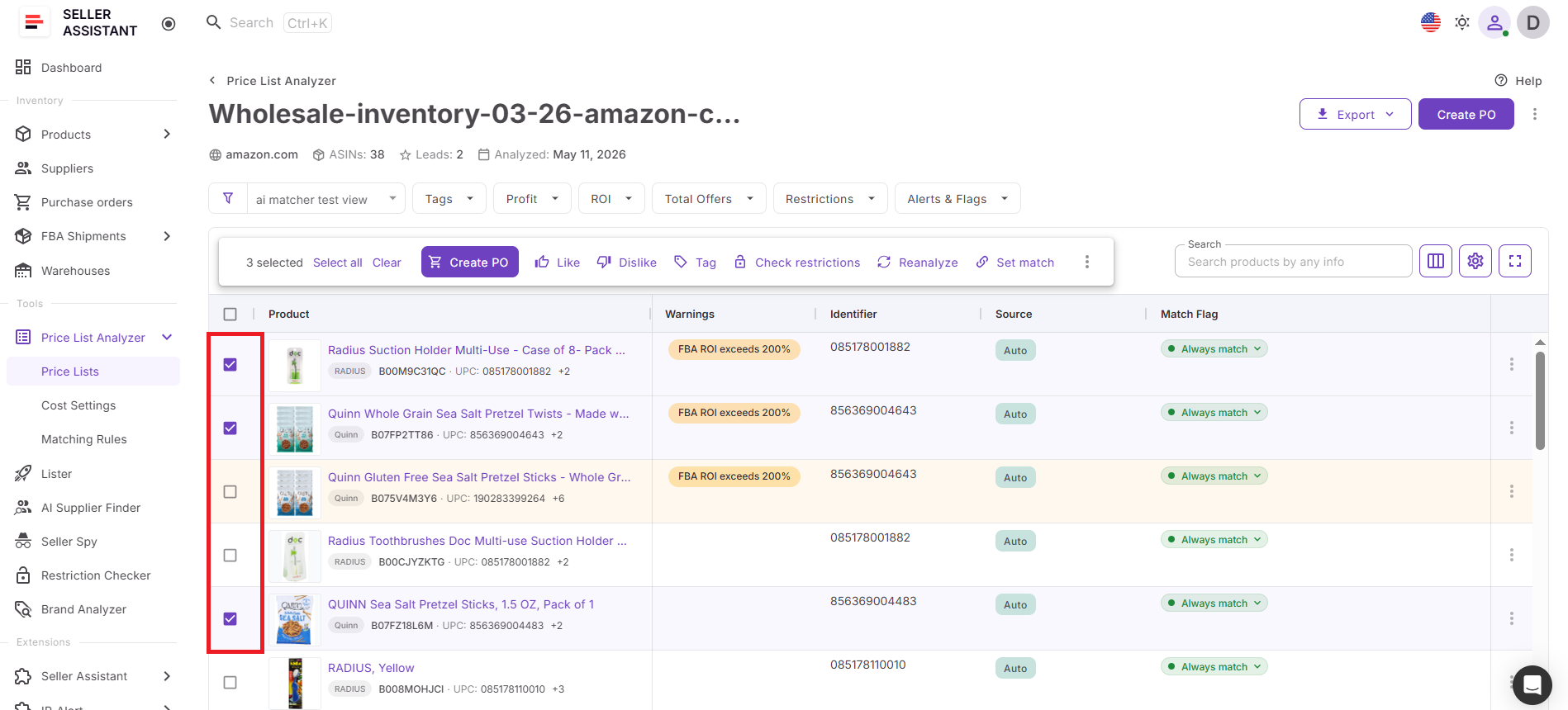The height and width of the screenshot is (710, 1568).
Task: Uncheck the Quinn Whole Grain Pretzel Twists row
Action: point(230,428)
